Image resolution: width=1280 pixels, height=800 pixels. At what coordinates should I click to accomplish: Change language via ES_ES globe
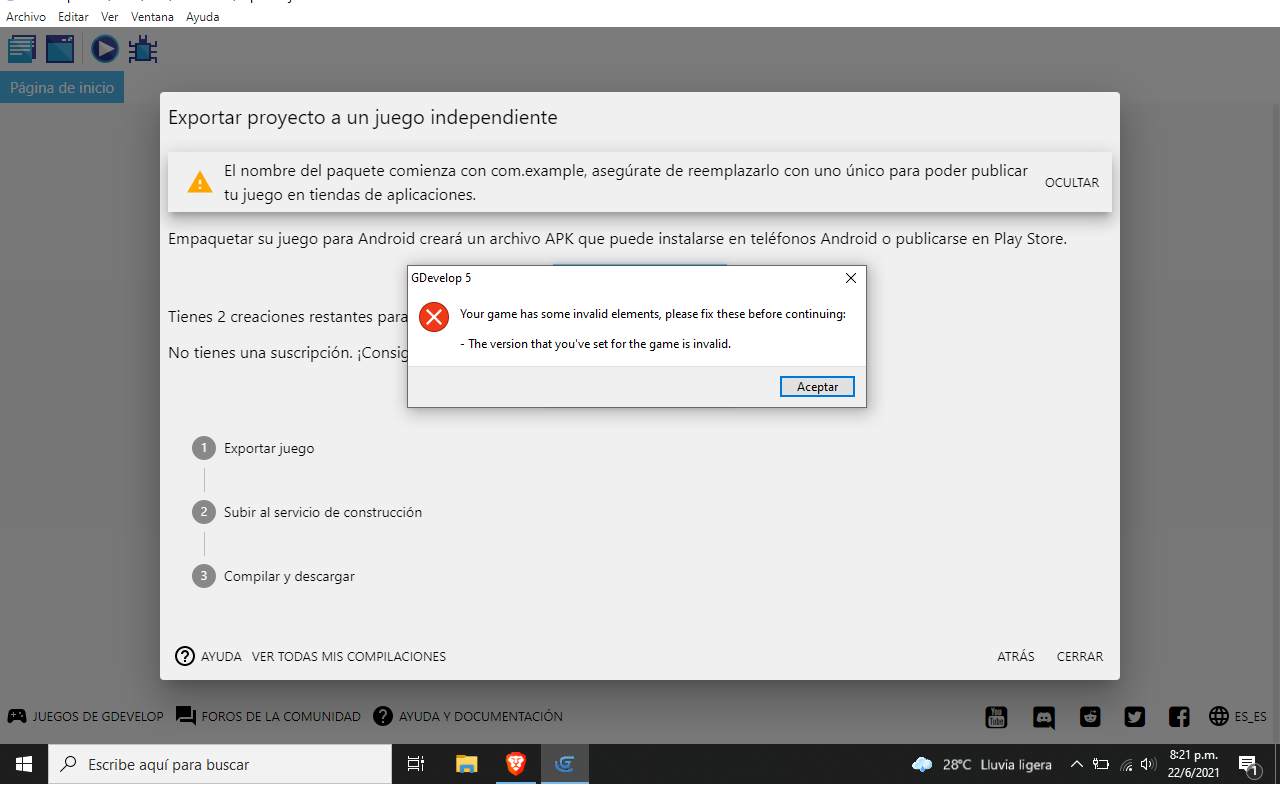coord(1238,716)
